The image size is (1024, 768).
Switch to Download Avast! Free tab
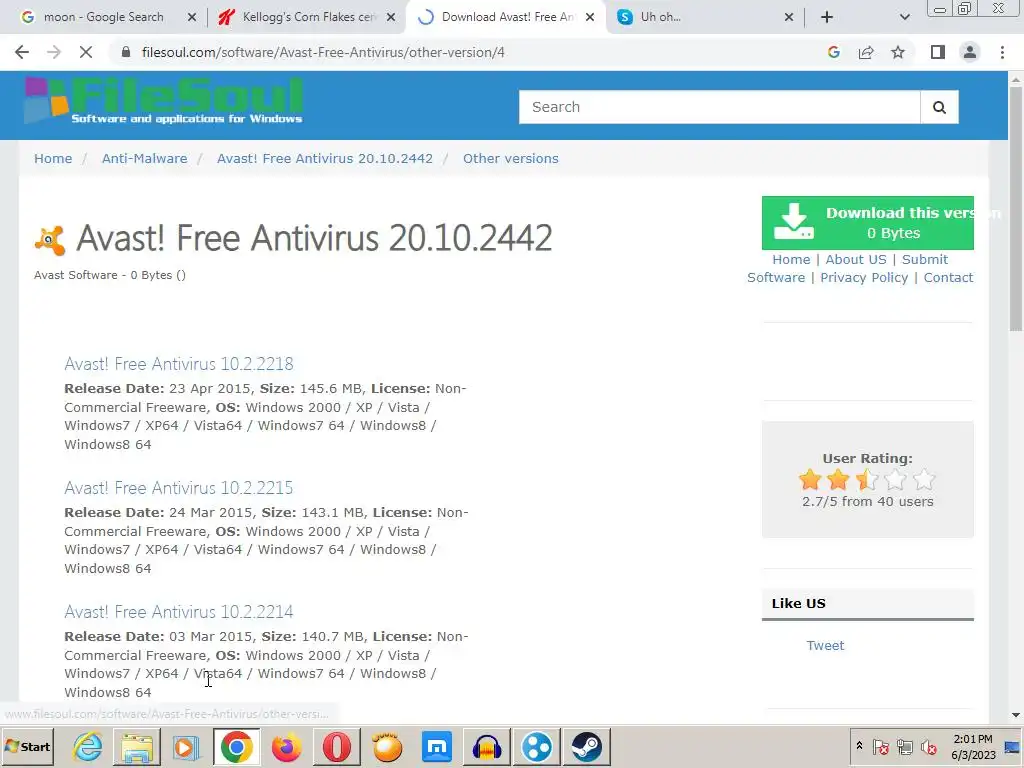click(x=507, y=17)
